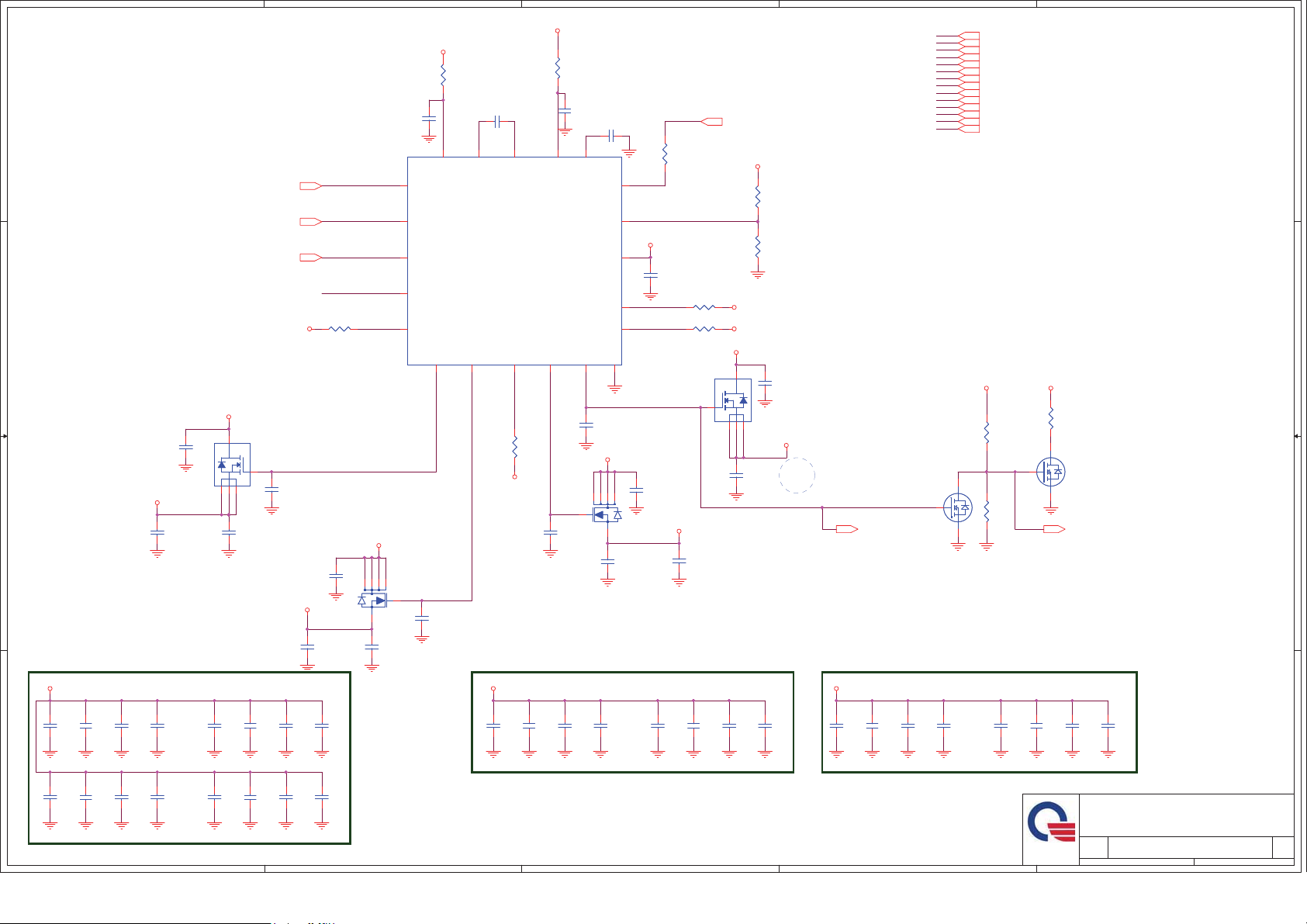This screenshot has height=924, width=1307.
Task: Select the ground symbol at the IC's bottom-right corner
Action: coord(615,389)
